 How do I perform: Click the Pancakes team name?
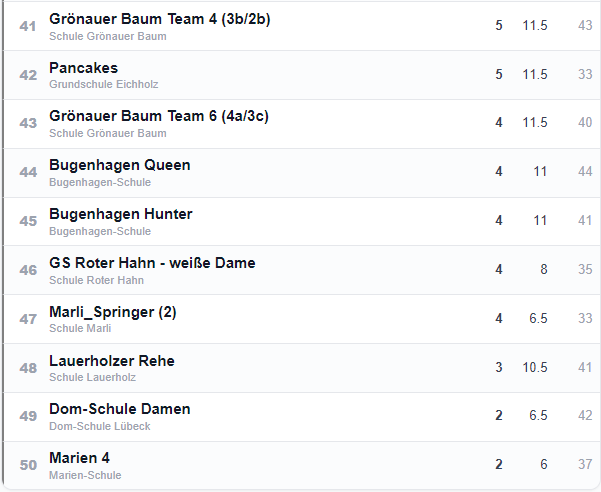[83, 68]
